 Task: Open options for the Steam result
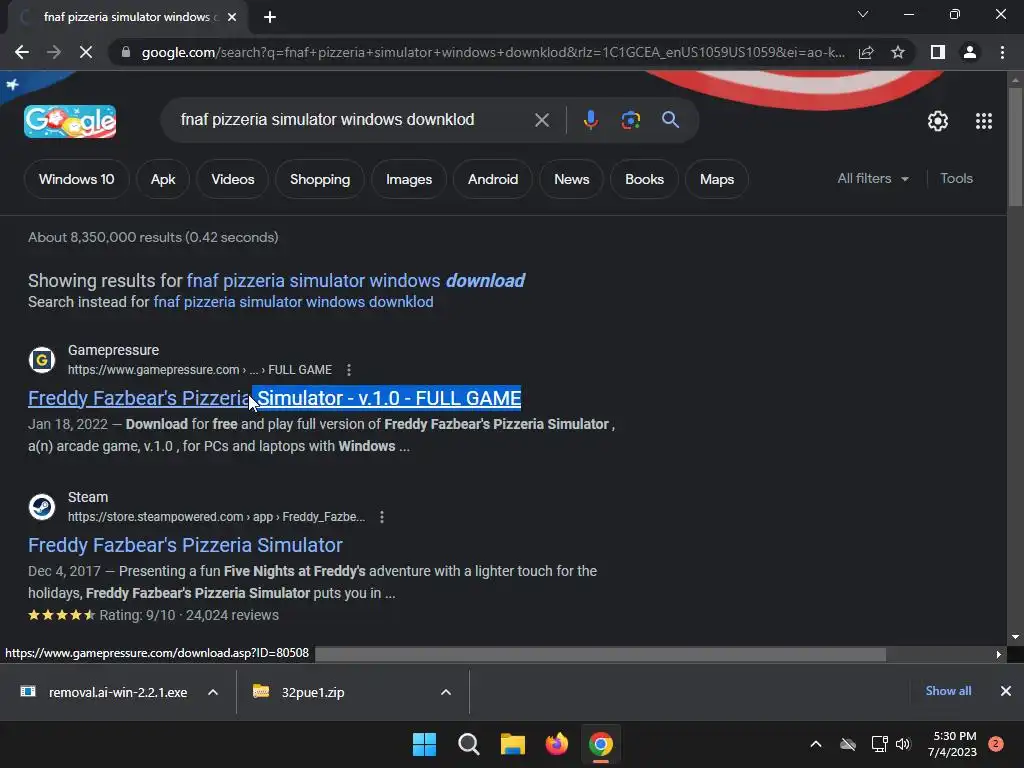click(381, 517)
